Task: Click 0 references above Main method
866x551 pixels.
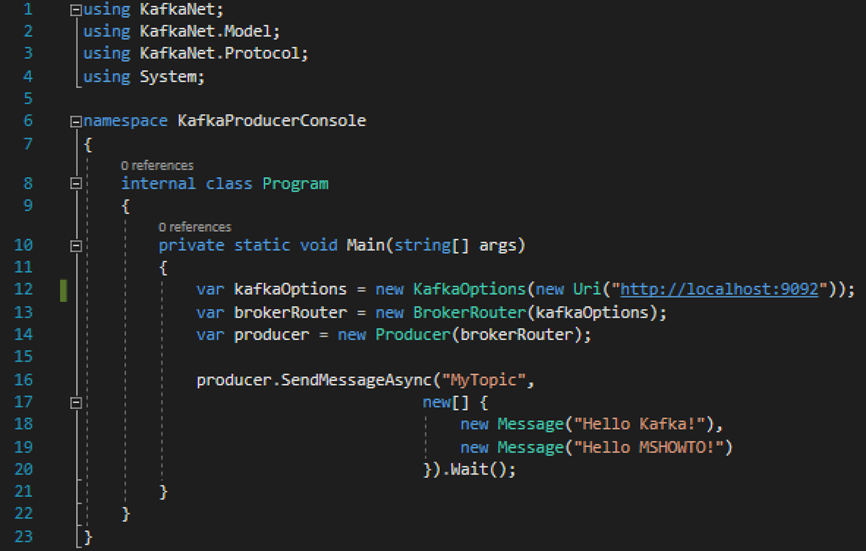Action: point(195,227)
